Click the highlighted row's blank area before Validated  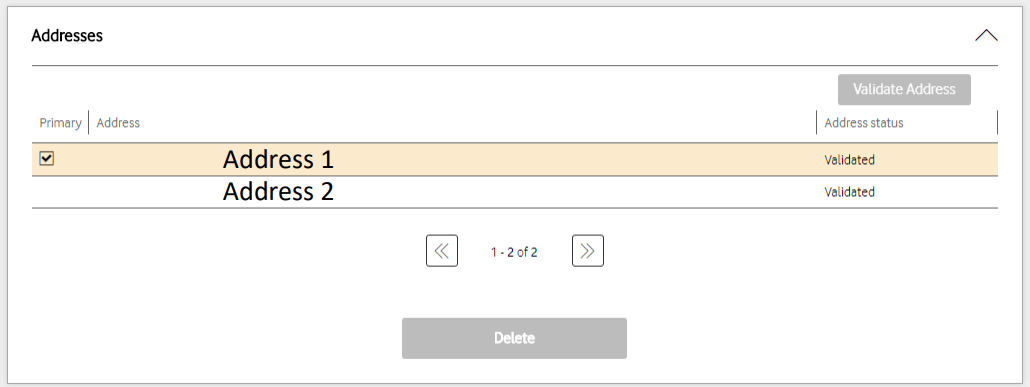(575, 159)
